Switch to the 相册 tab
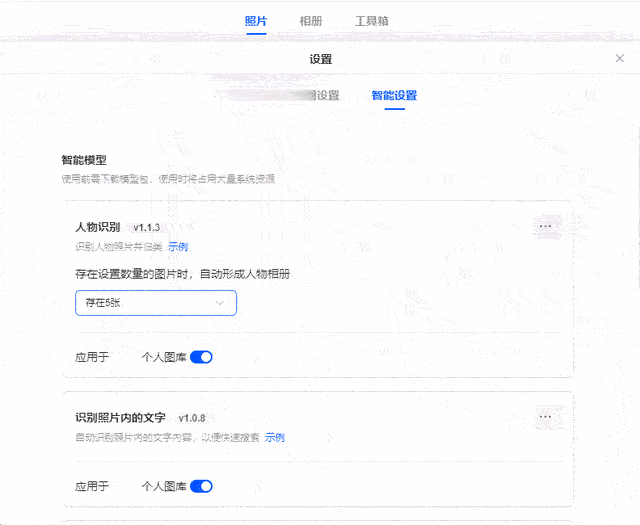This screenshot has height=525, width=640. click(311, 21)
